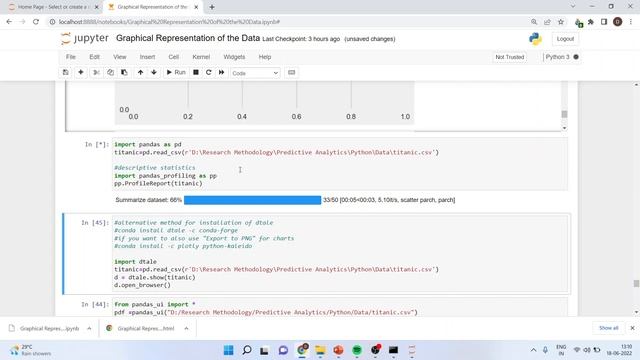This screenshot has width=640, height=360.
Task: Open File Explorer from taskbar
Action: (x=320, y=350)
